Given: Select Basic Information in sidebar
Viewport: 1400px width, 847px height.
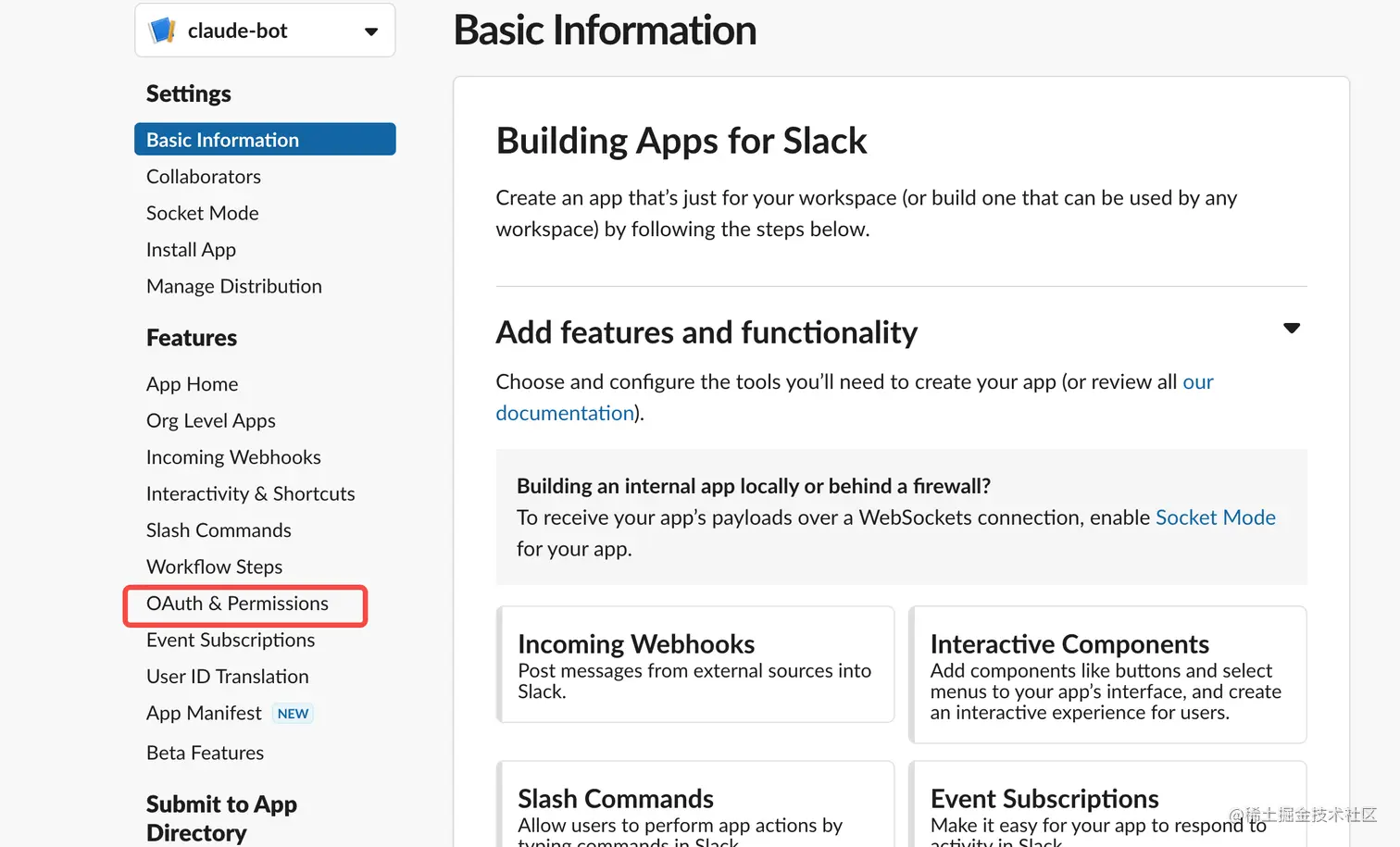Looking at the screenshot, I should (x=265, y=140).
